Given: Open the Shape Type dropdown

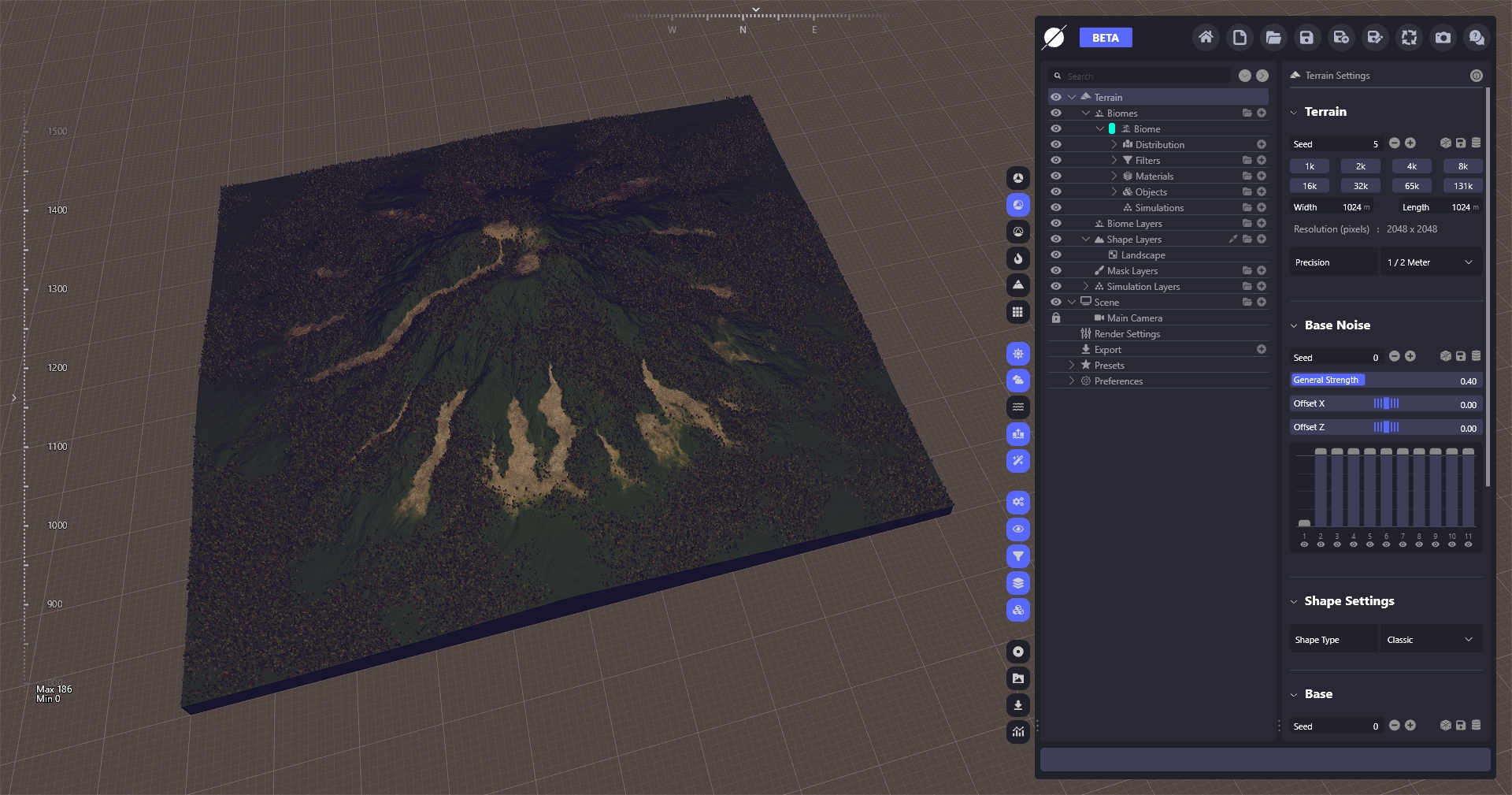Looking at the screenshot, I should 1430,640.
